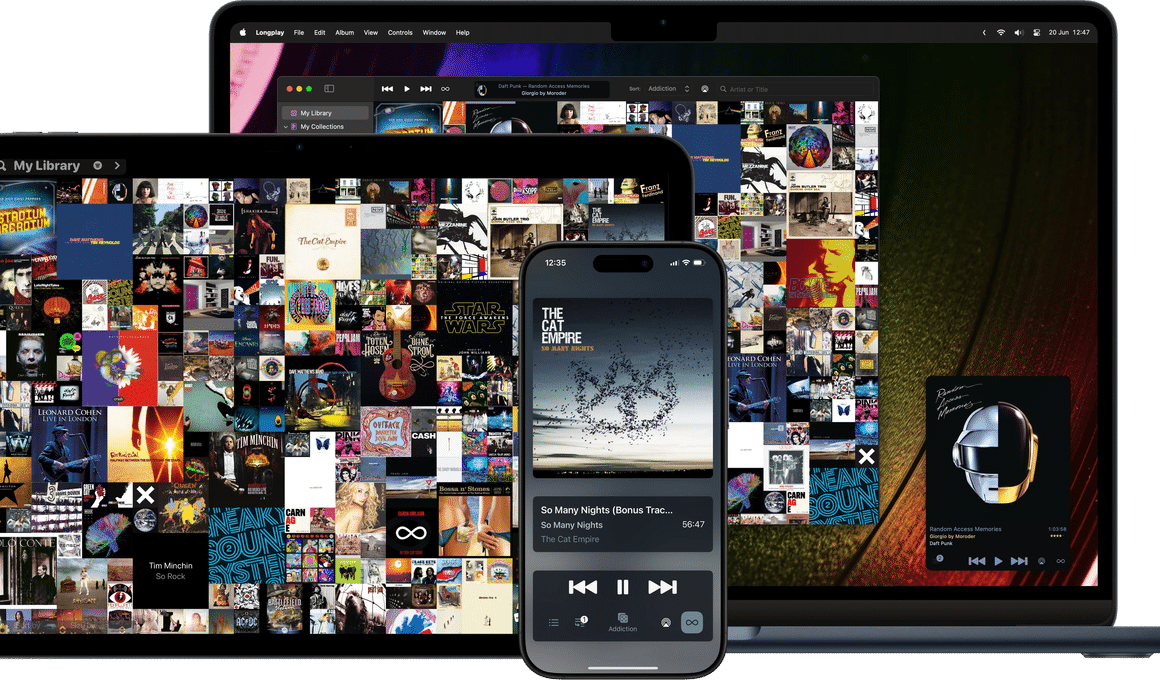Open the Album menu
The height and width of the screenshot is (680, 1160).
[345, 33]
